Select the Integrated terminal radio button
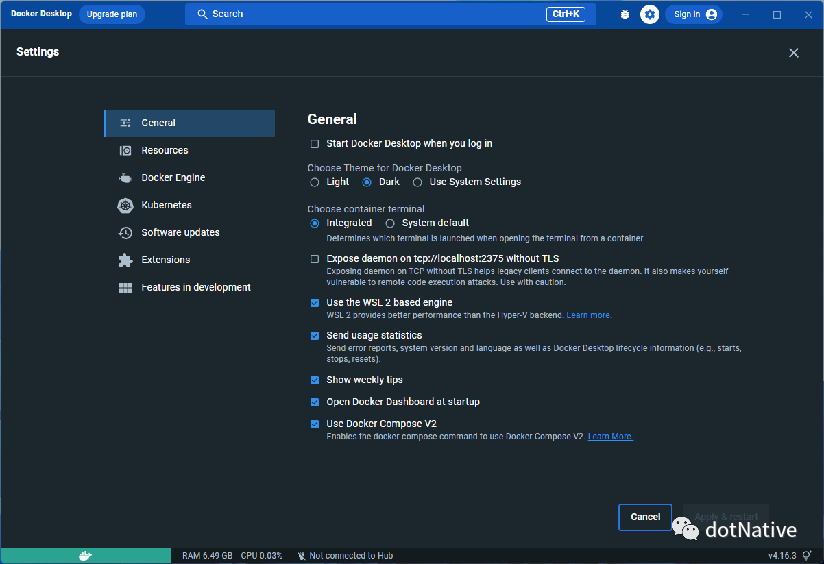 click(x=315, y=223)
